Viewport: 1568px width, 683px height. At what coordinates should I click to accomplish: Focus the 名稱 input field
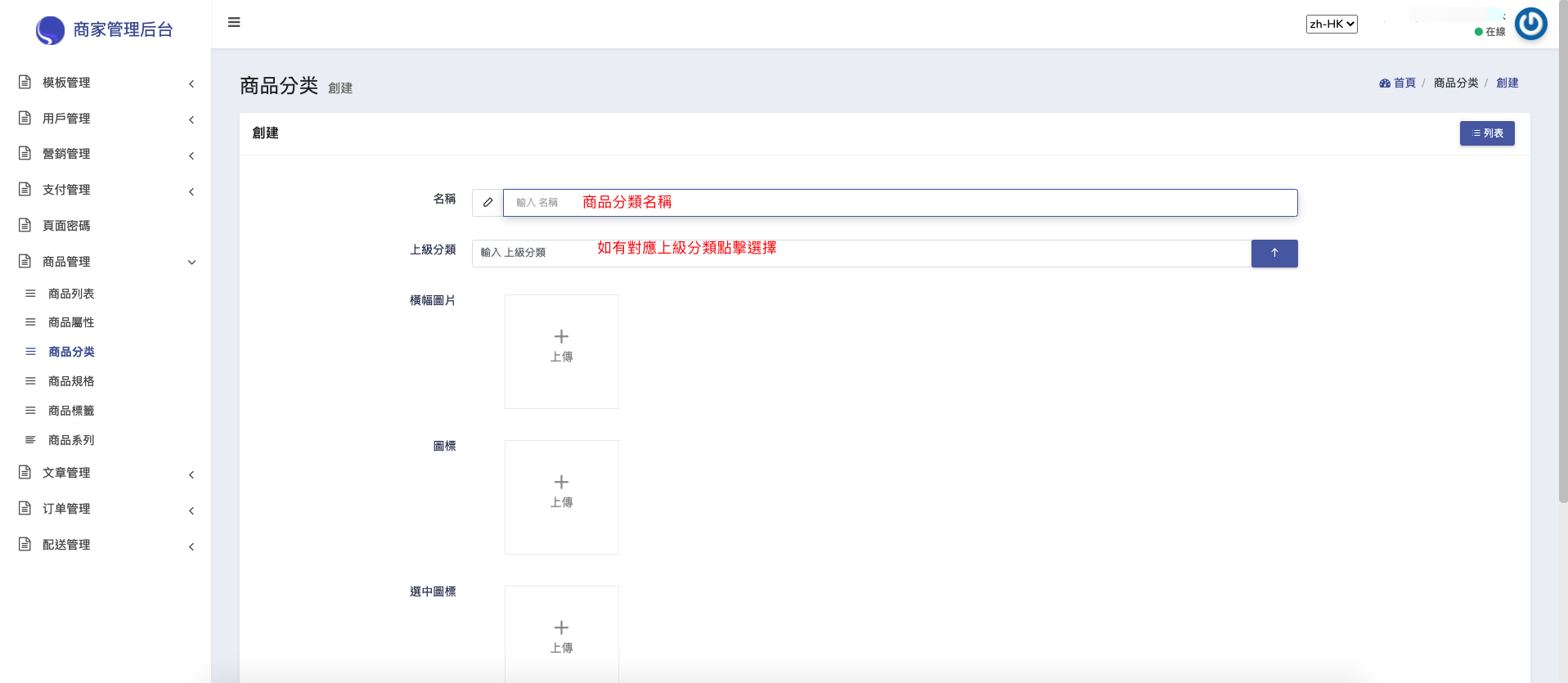pos(900,203)
